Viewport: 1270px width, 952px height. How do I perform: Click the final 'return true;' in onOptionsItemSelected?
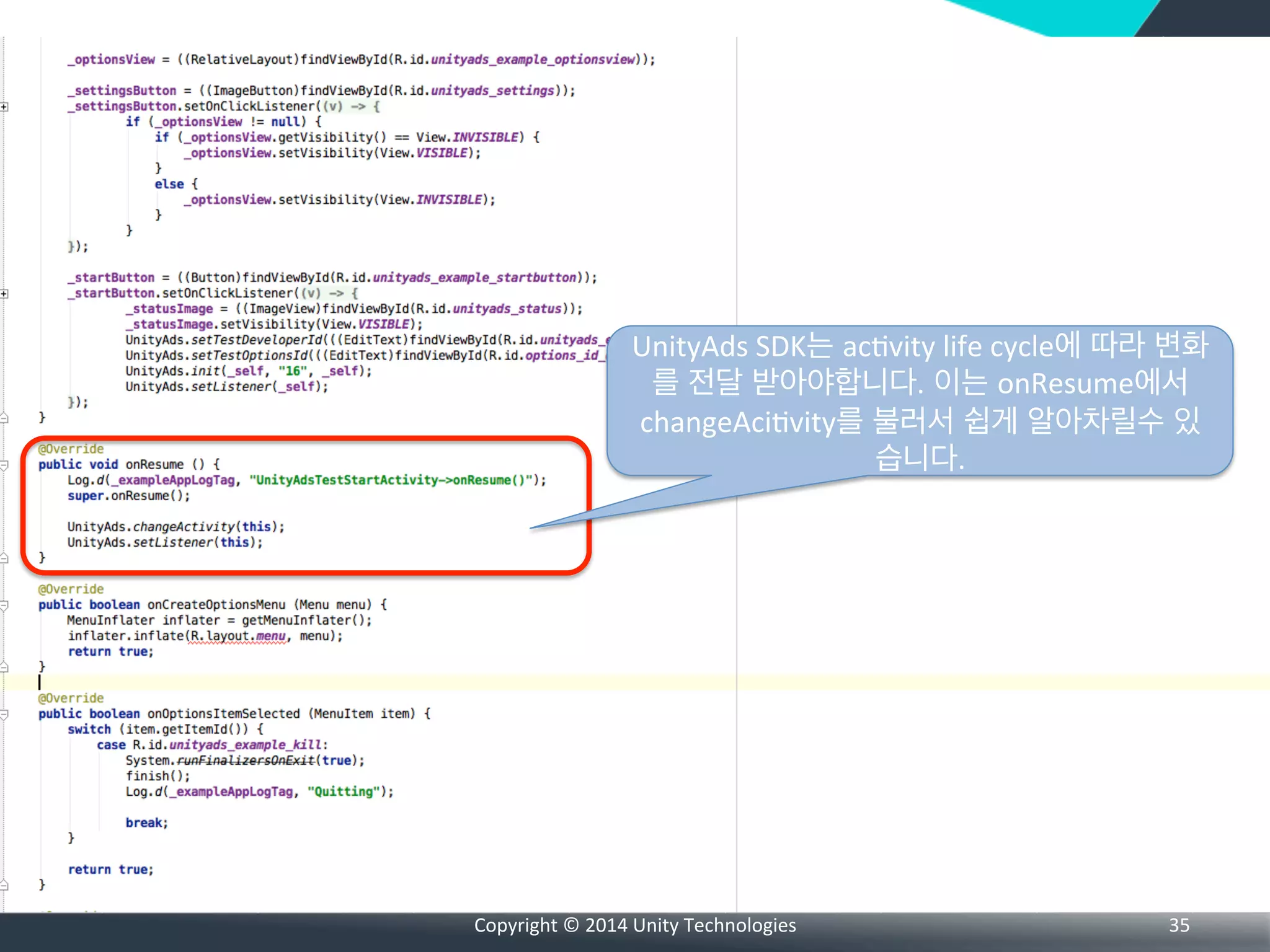(x=110, y=870)
